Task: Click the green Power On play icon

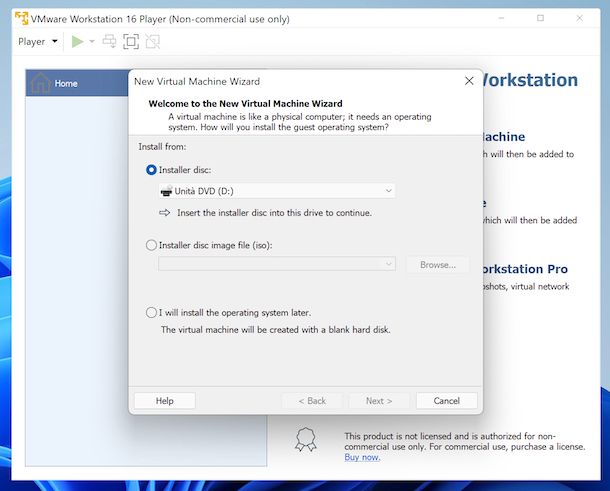Action: click(x=77, y=41)
